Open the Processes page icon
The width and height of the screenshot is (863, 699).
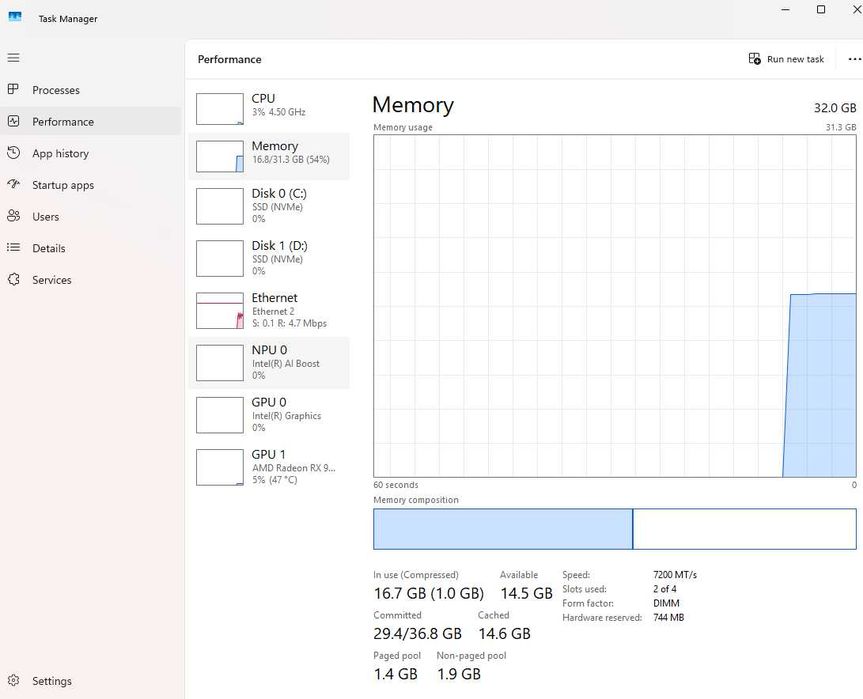pyautogui.click(x=13, y=90)
